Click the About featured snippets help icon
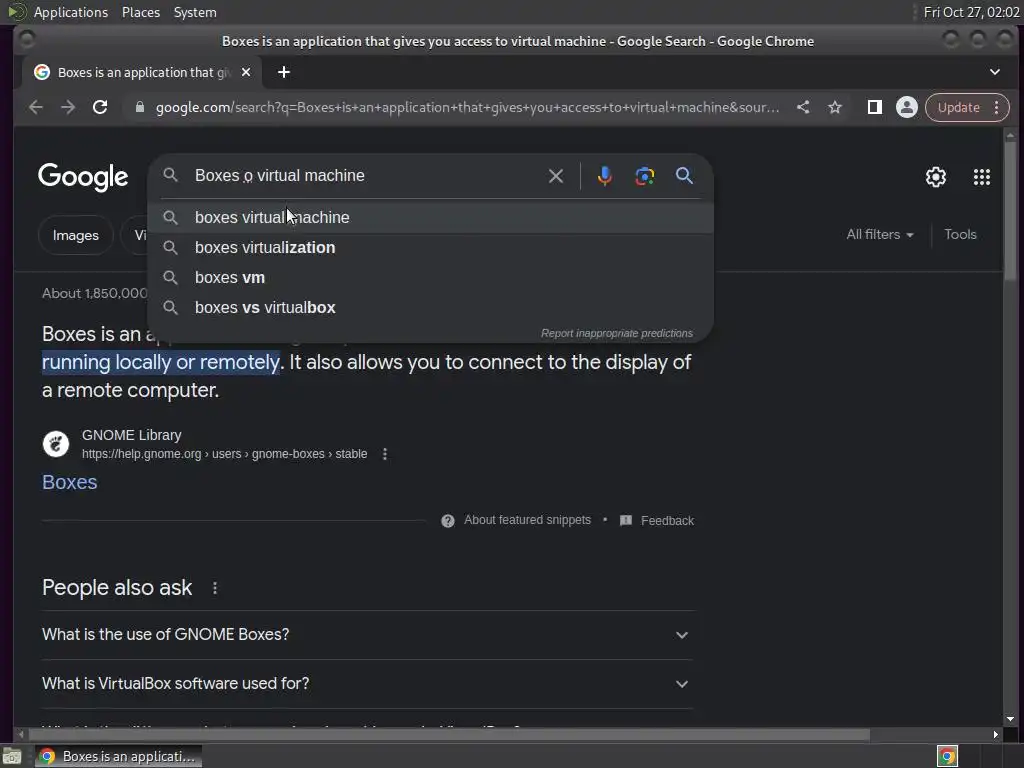 click(447, 520)
